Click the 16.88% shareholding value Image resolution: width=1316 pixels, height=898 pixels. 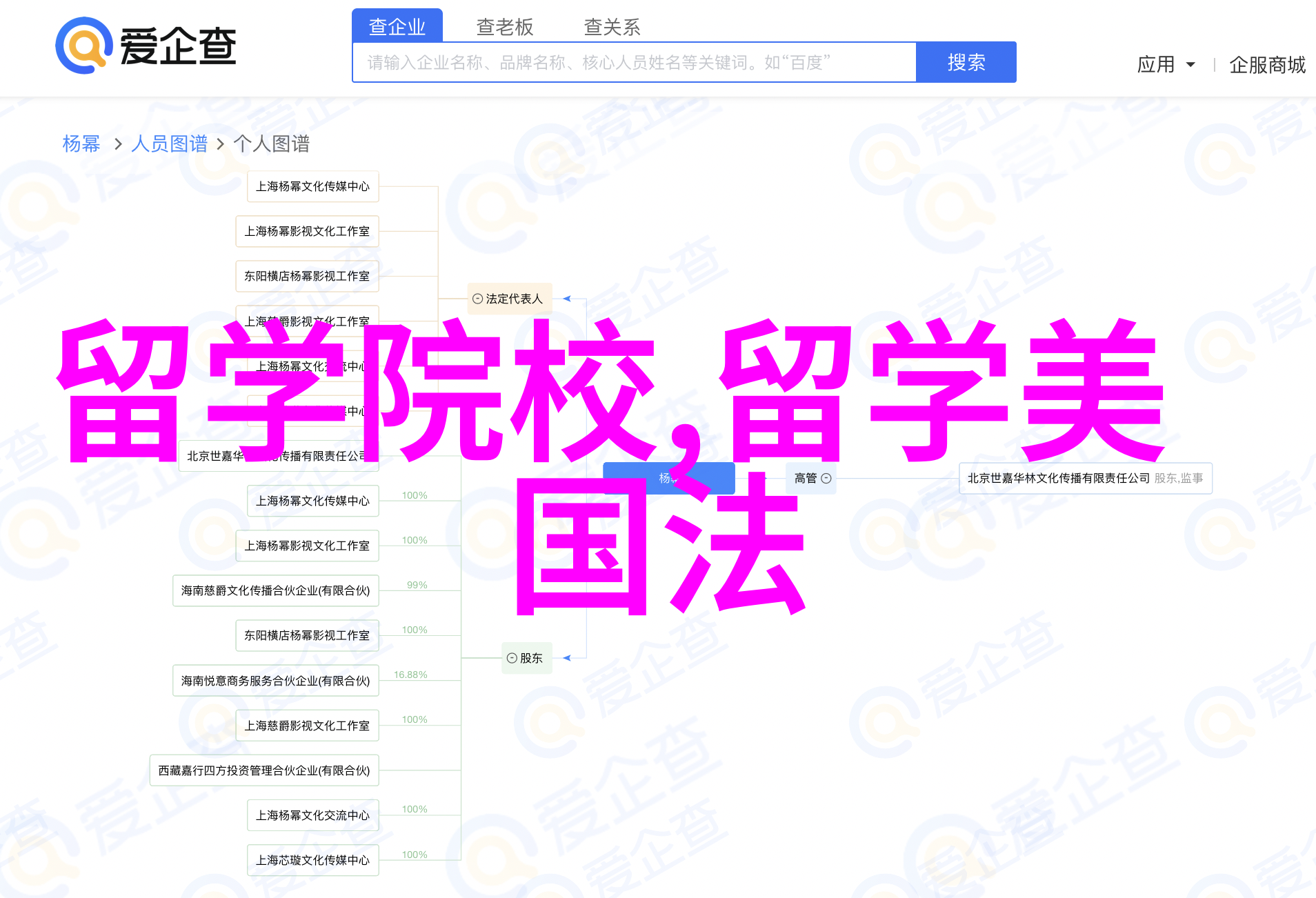click(x=410, y=675)
